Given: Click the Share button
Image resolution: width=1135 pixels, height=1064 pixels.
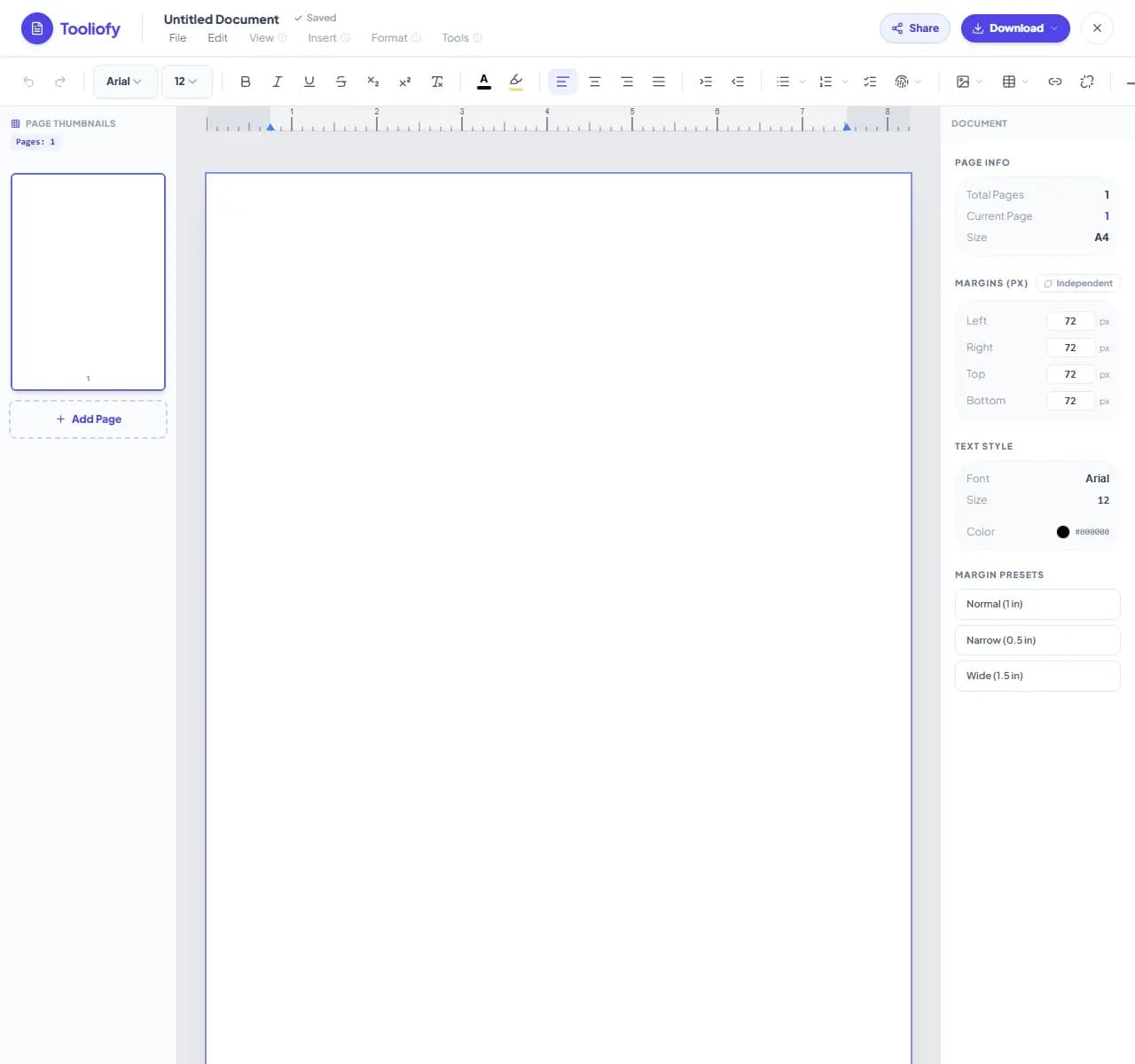Looking at the screenshot, I should pos(915,28).
